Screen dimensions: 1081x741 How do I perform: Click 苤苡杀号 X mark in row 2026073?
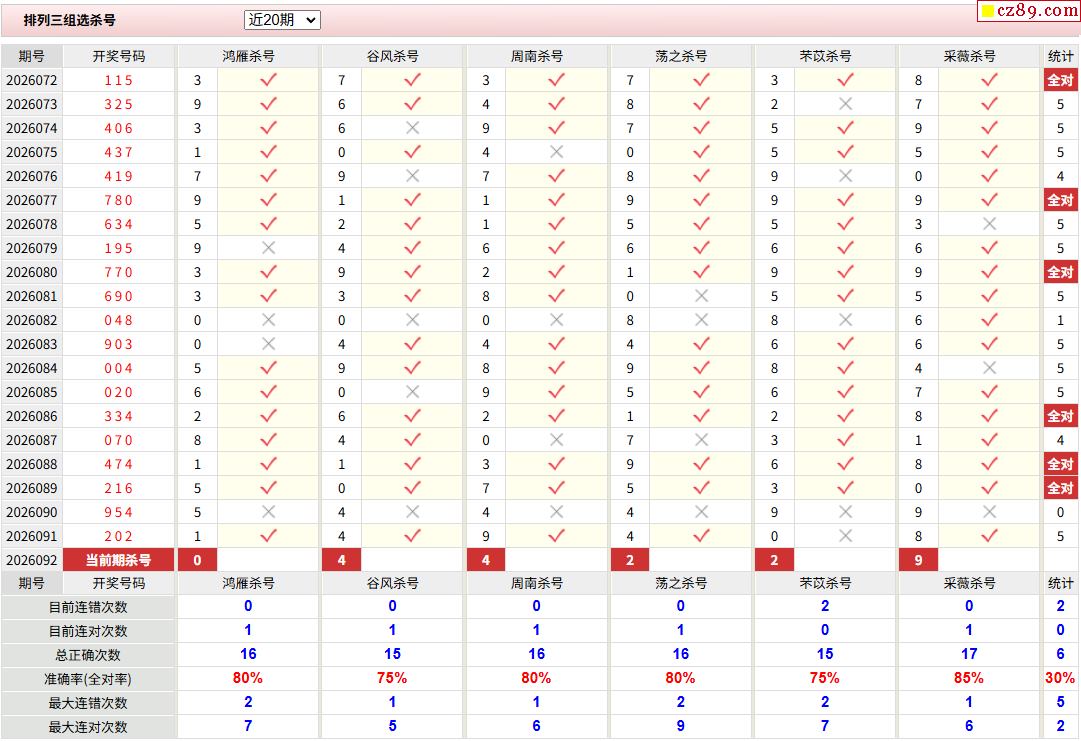pyautogui.click(x=845, y=104)
